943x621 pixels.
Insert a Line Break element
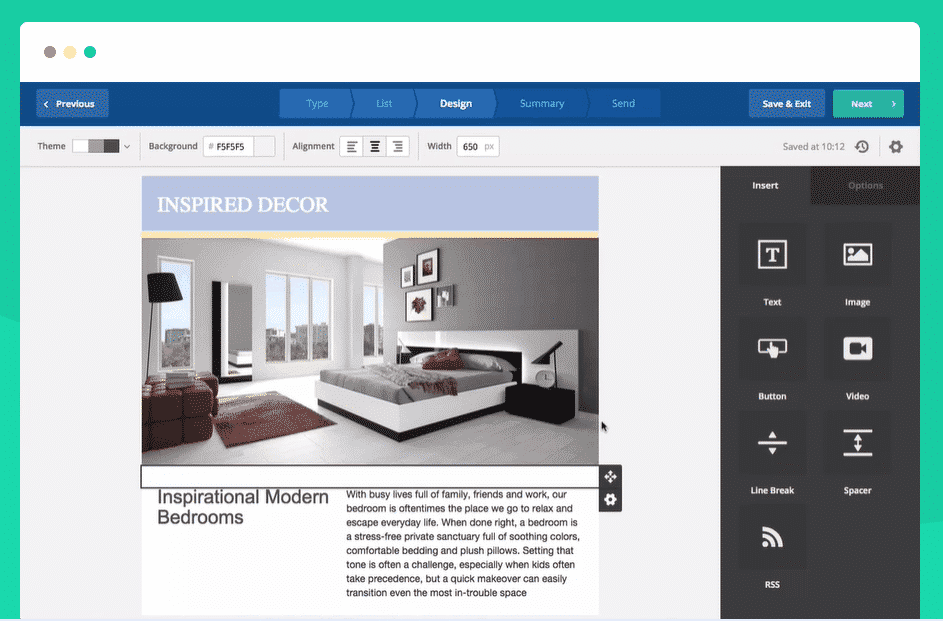click(772, 443)
